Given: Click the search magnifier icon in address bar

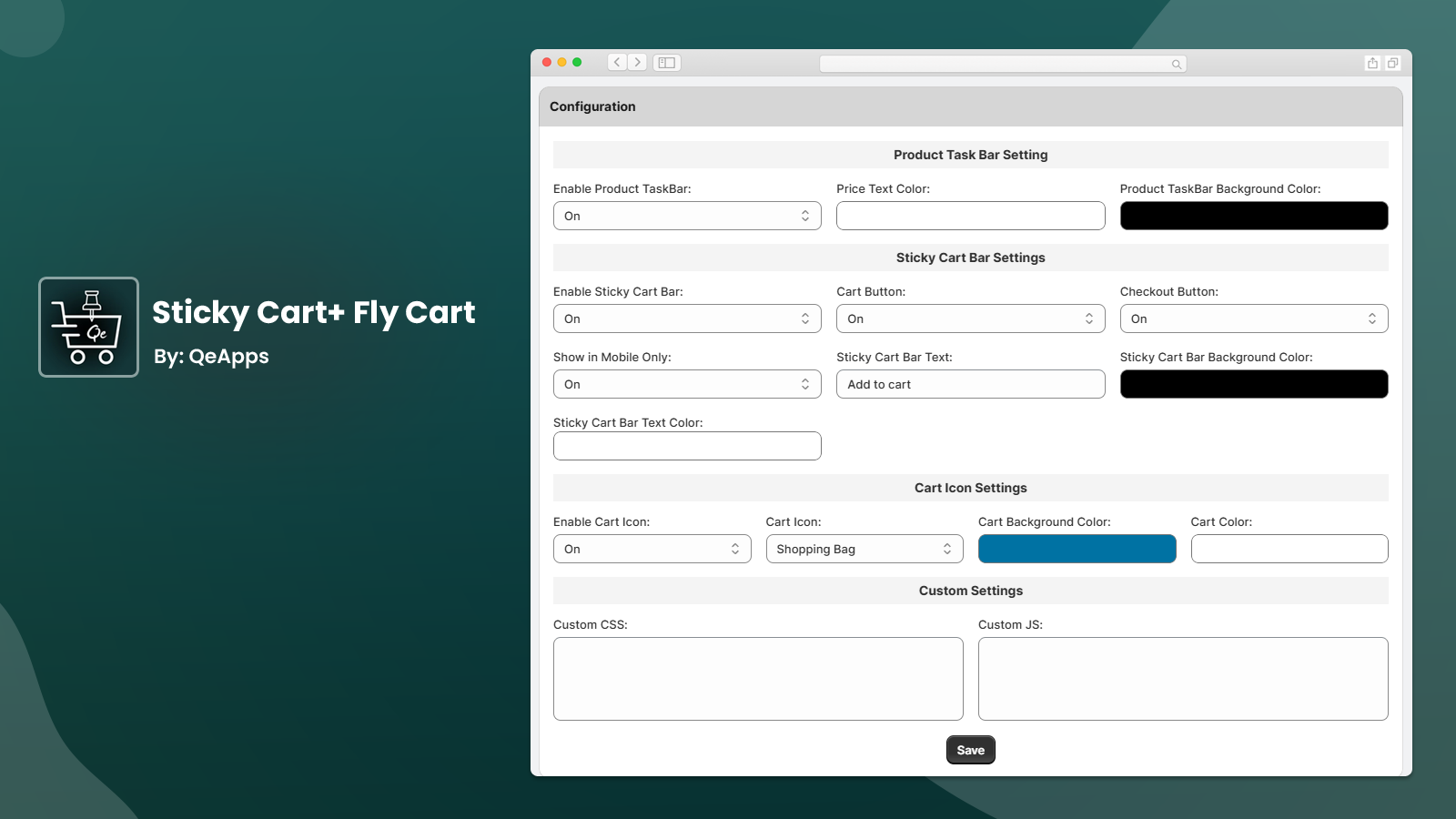Looking at the screenshot, I should click(x=1177, y=64).
